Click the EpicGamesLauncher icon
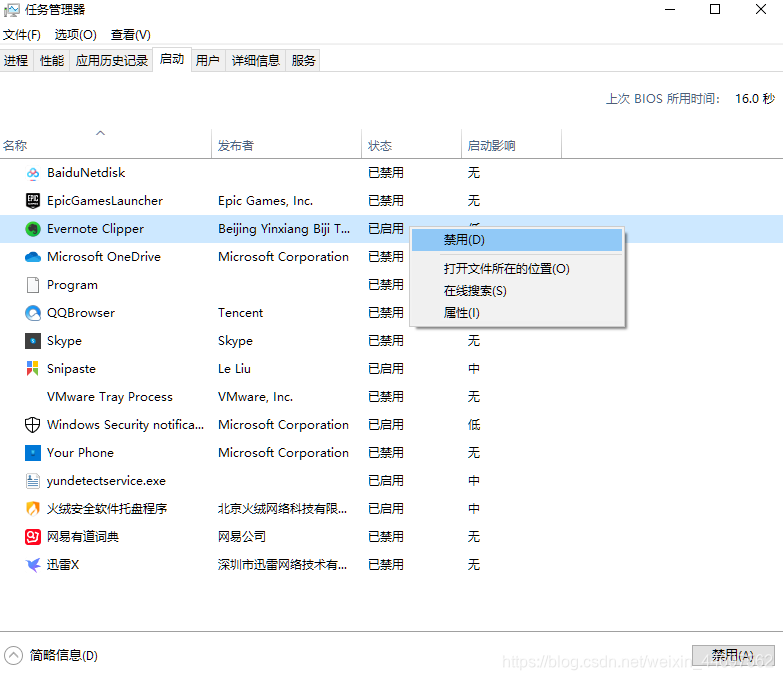 [x=32, y=201]
